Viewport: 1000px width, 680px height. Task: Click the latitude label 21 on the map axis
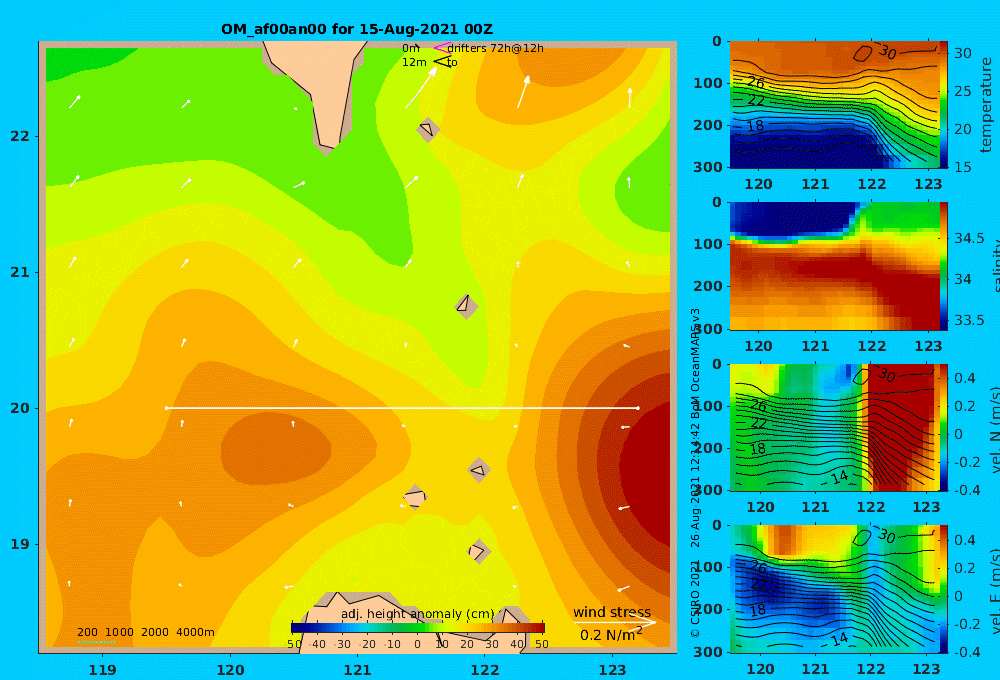click(x=19, y=272)
